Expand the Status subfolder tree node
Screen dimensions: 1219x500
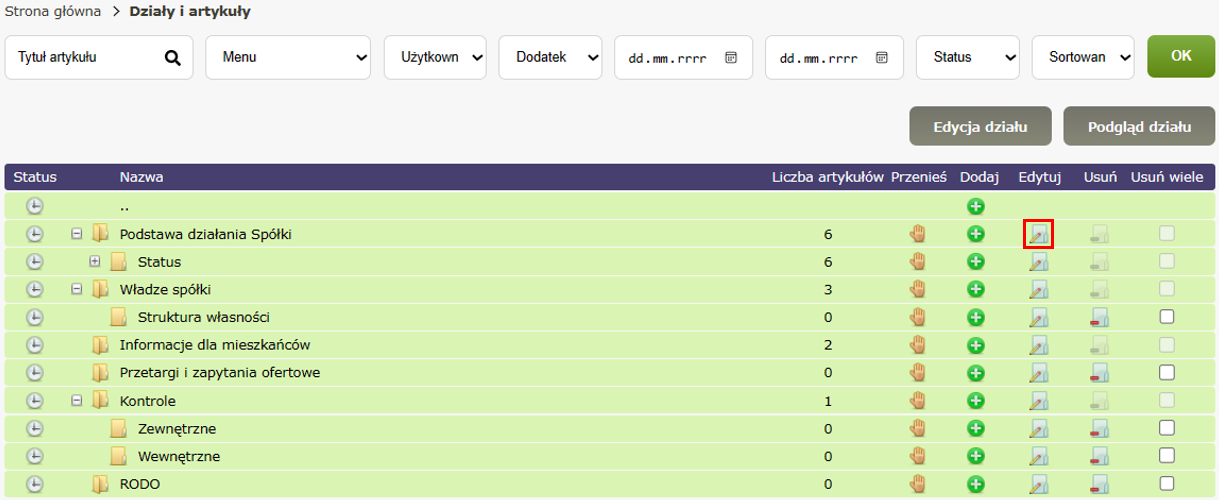click(x=95, y=262)
